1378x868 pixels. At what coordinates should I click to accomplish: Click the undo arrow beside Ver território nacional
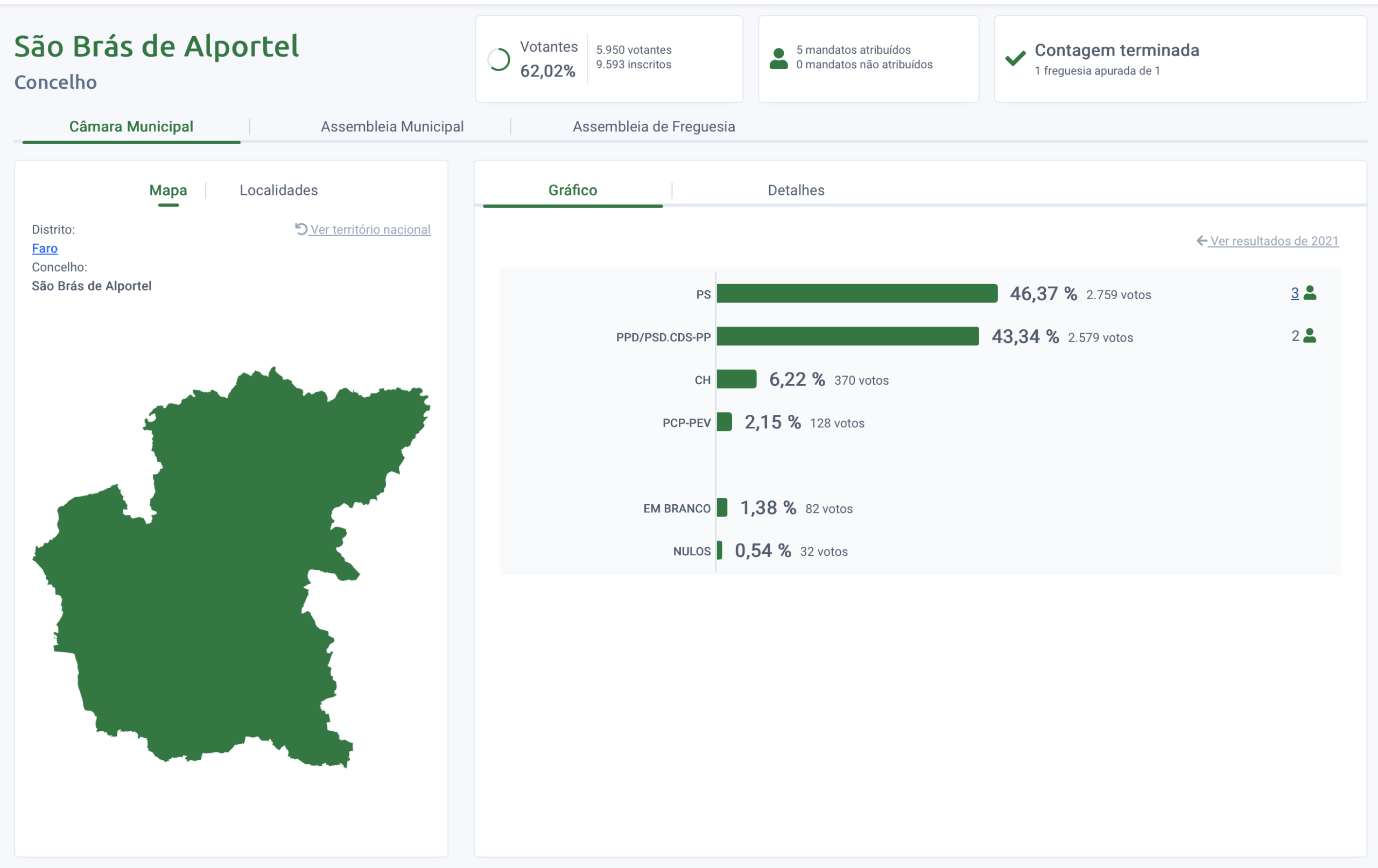click(x=301, y=229)
